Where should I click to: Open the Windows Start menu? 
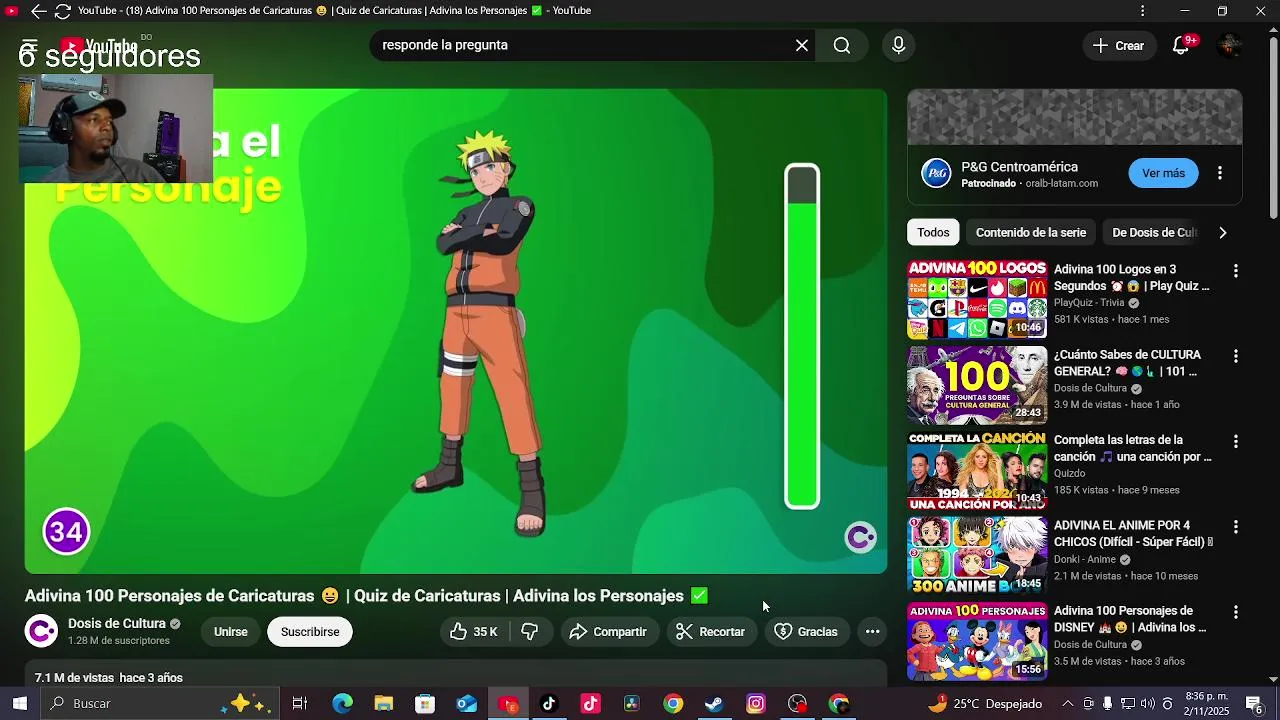point(19,704)
